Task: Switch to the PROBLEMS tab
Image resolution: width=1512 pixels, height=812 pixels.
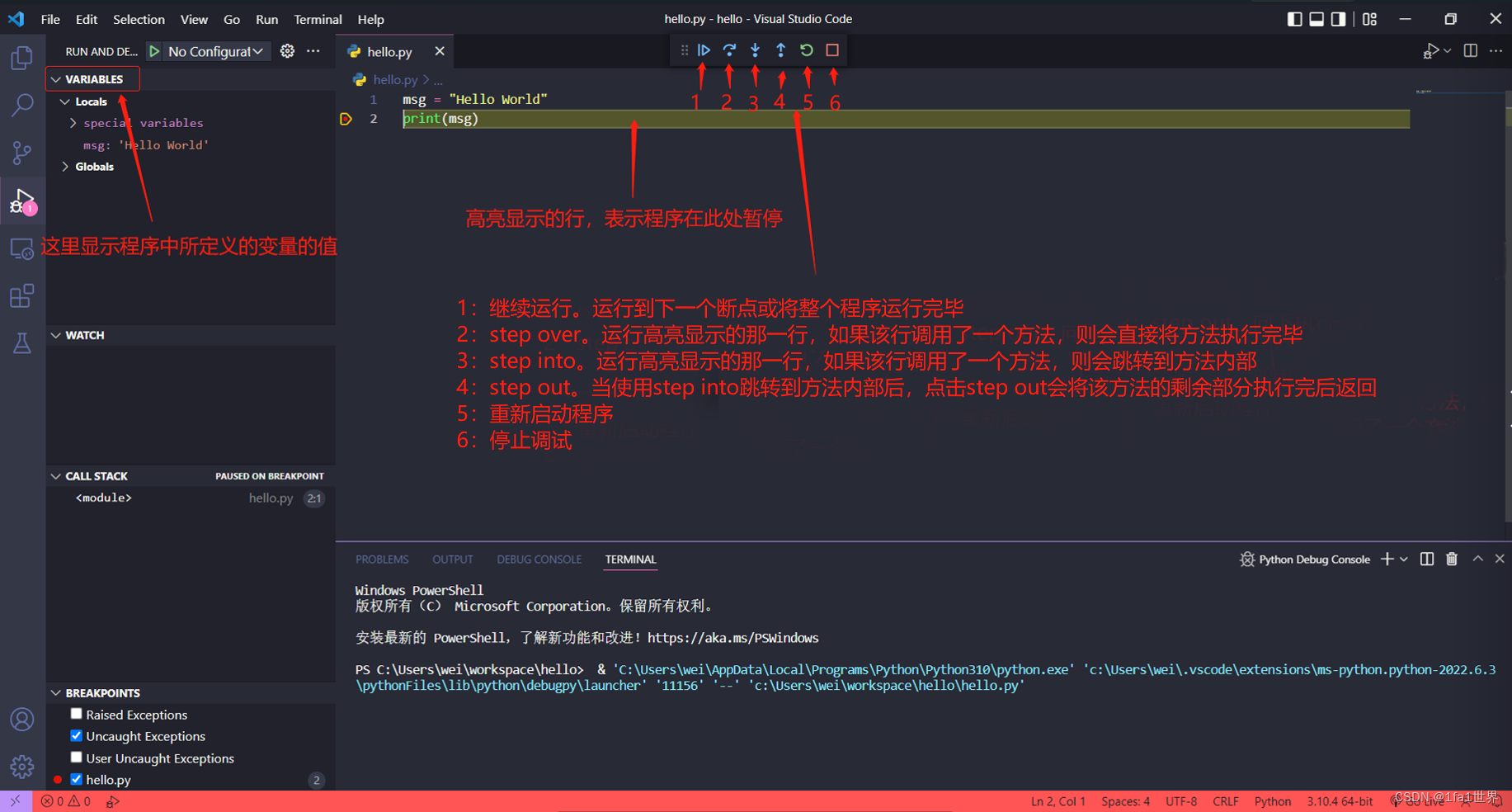Action: [382, 559]
